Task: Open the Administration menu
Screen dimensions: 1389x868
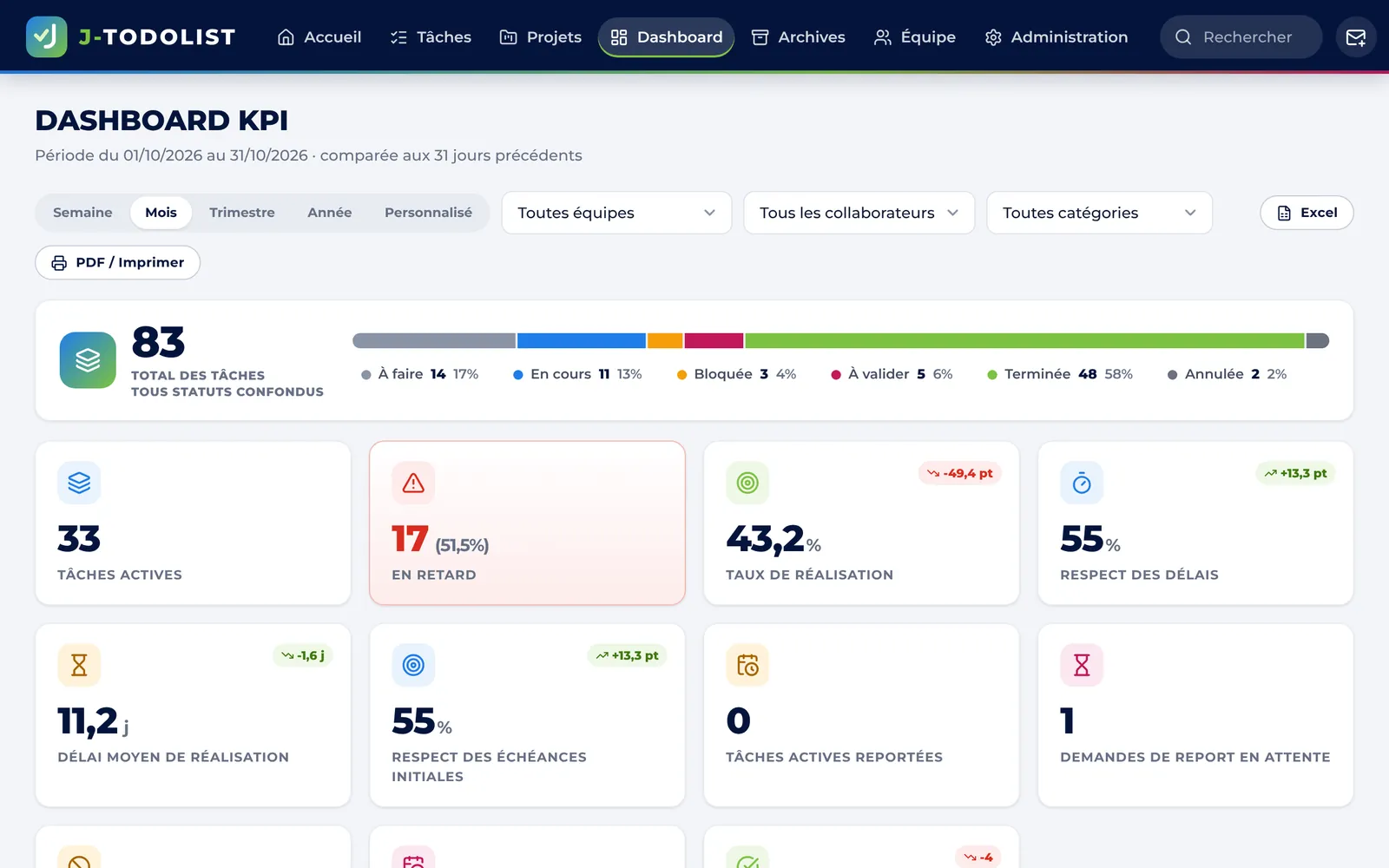Action: point(1056,37)
